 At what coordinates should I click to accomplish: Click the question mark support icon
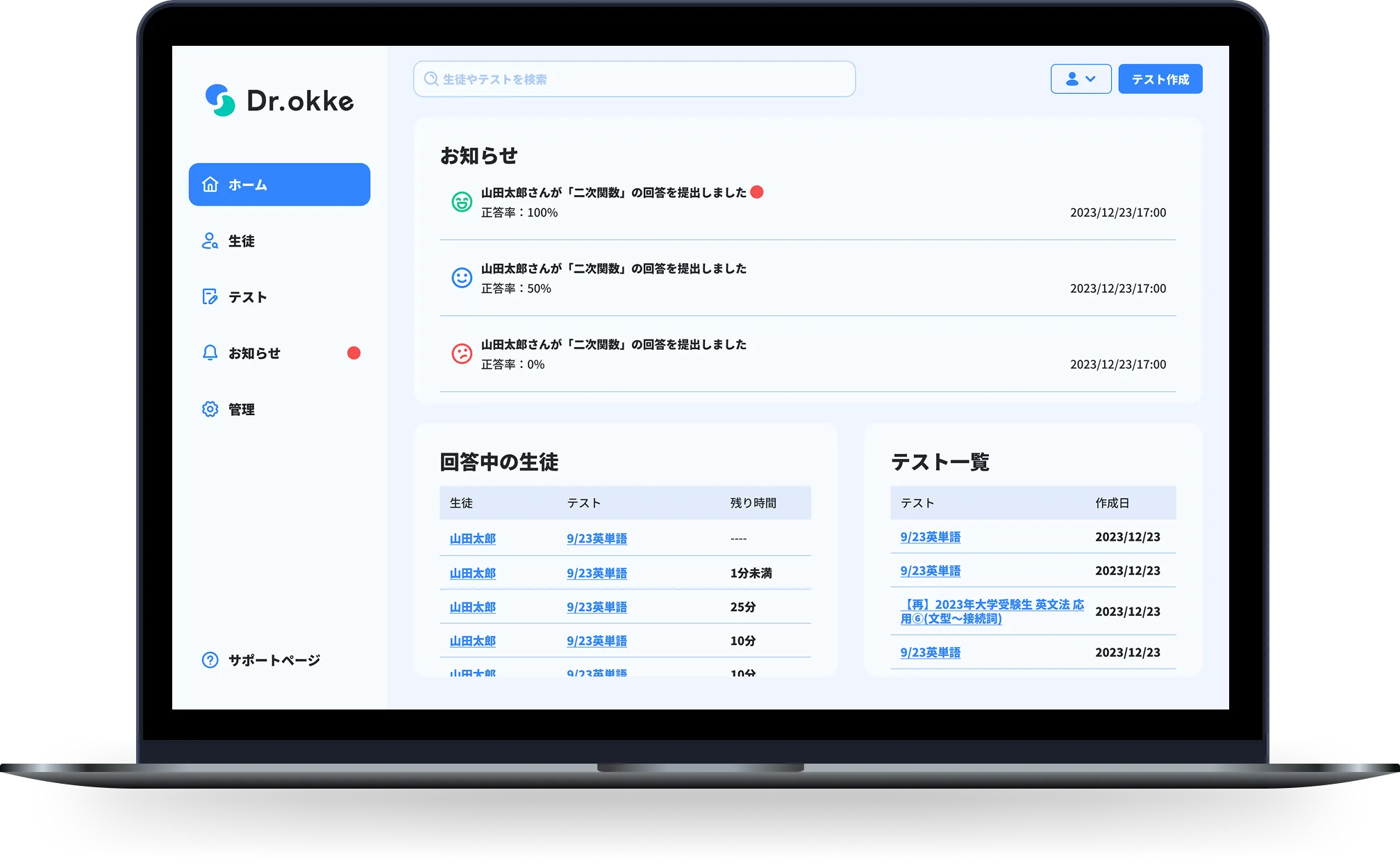(x=210, y=660)
